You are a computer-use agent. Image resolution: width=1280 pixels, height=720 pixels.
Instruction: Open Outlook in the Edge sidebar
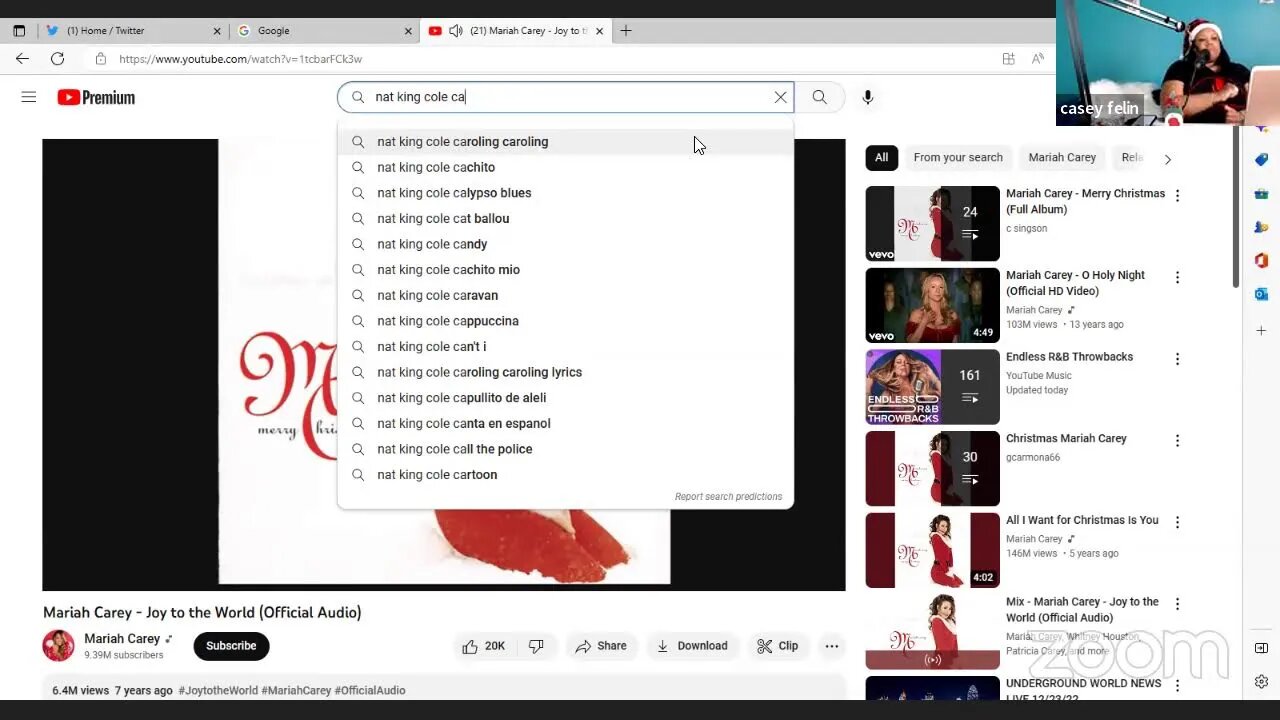pos(1261,295)
